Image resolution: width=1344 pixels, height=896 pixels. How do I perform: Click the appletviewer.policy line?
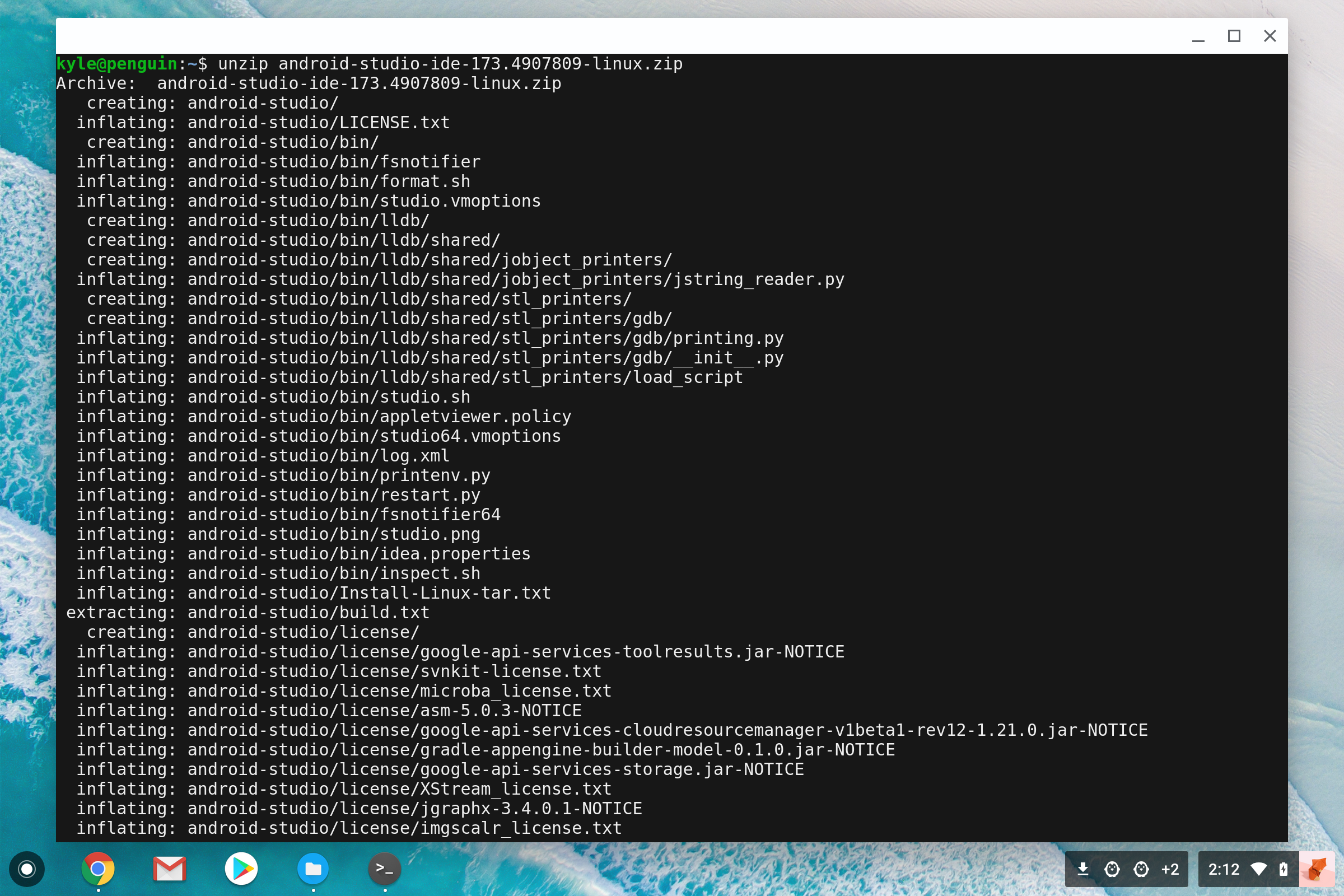click(x=324, y=417)
